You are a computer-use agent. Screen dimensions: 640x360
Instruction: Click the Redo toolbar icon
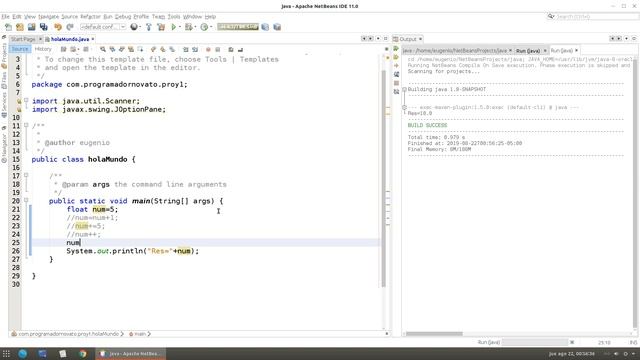coord(70,27)
